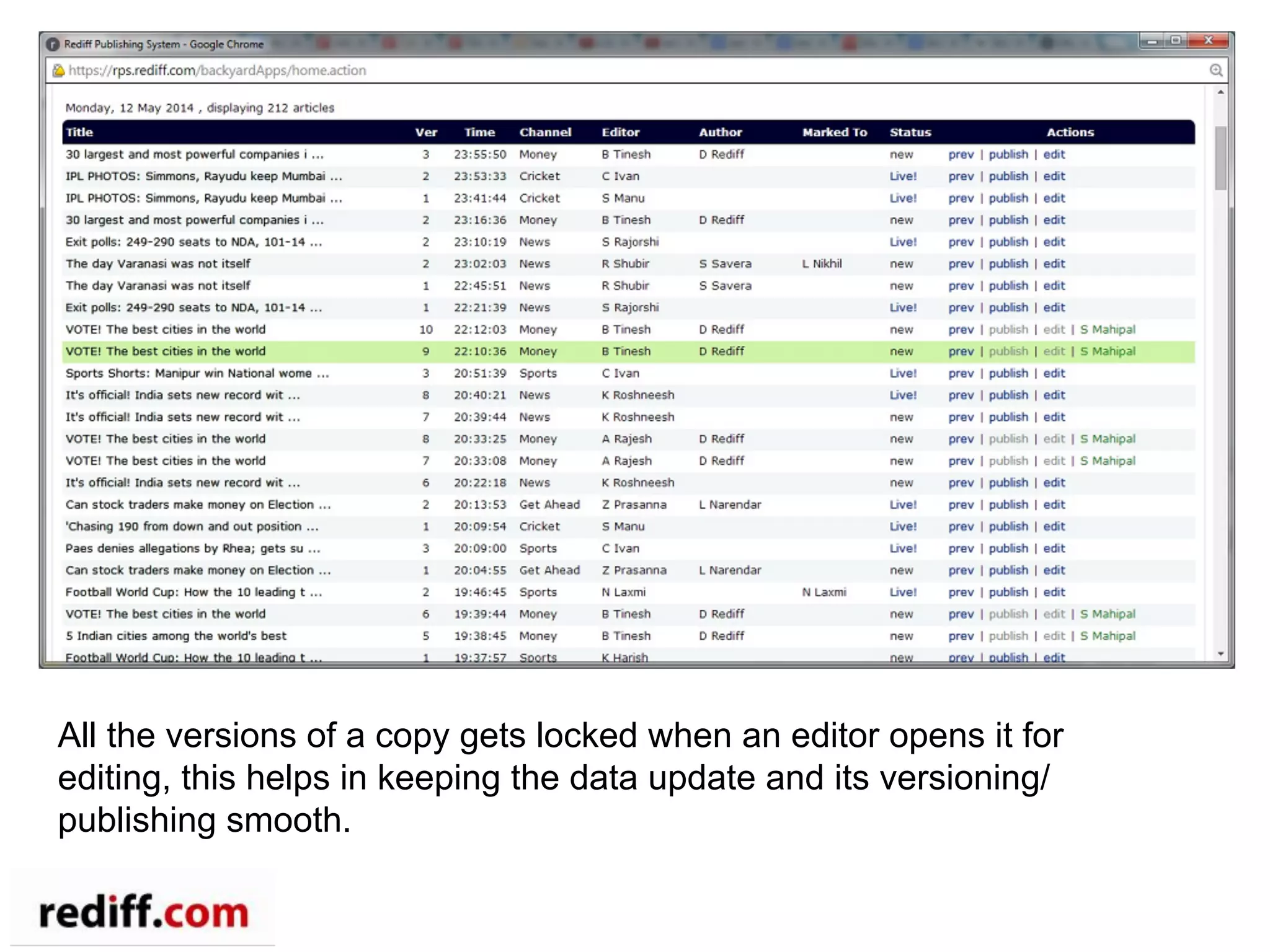Edit Football World Cup version 2 article
The height and width of the screenshot is (952, 1270).
point(1054,592)
